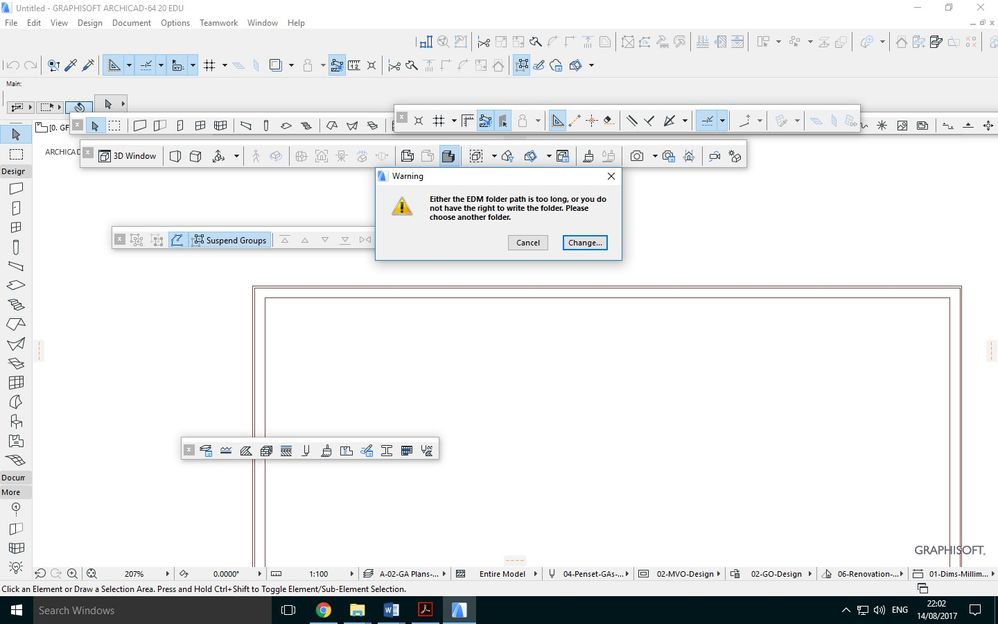
Task: Click the magnifying glass zoom-in icon
Action: point(72,574)
